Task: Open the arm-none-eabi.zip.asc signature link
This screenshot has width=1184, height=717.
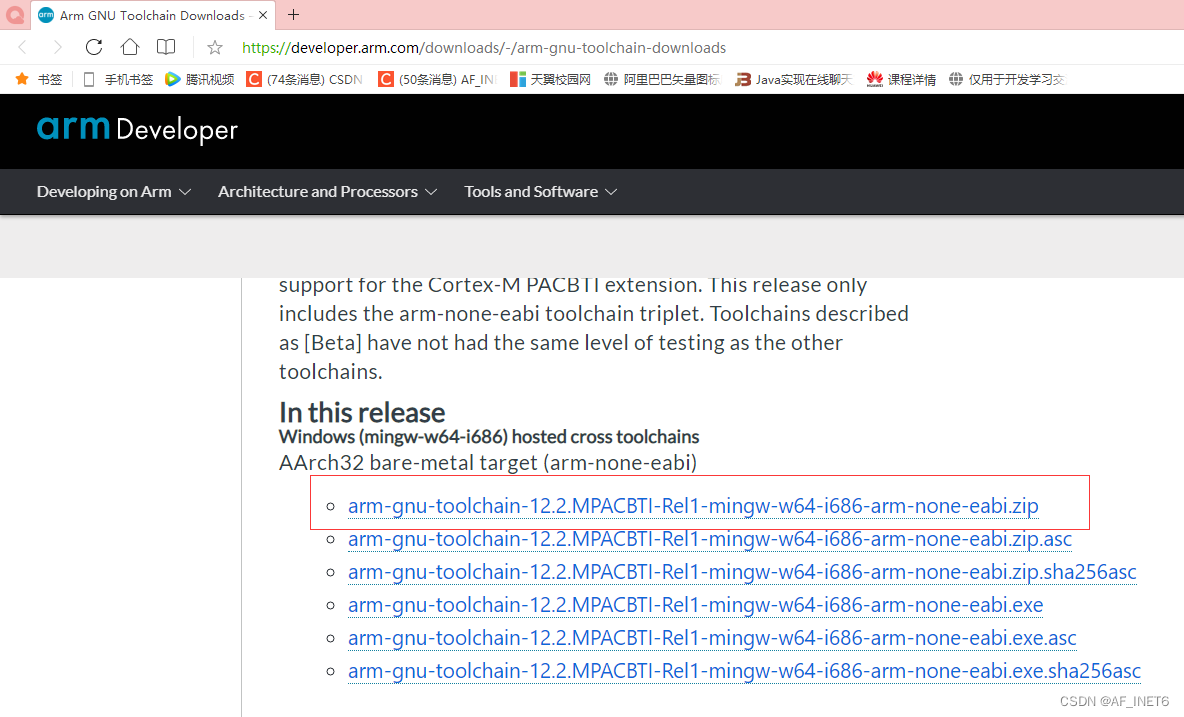Action: tap(710, 539)
